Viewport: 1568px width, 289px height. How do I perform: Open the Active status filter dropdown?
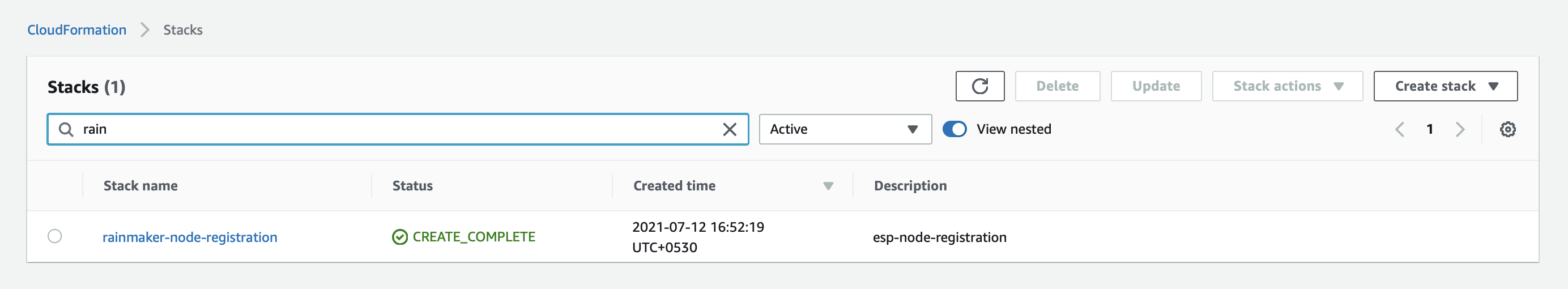(x=845, y=129)
